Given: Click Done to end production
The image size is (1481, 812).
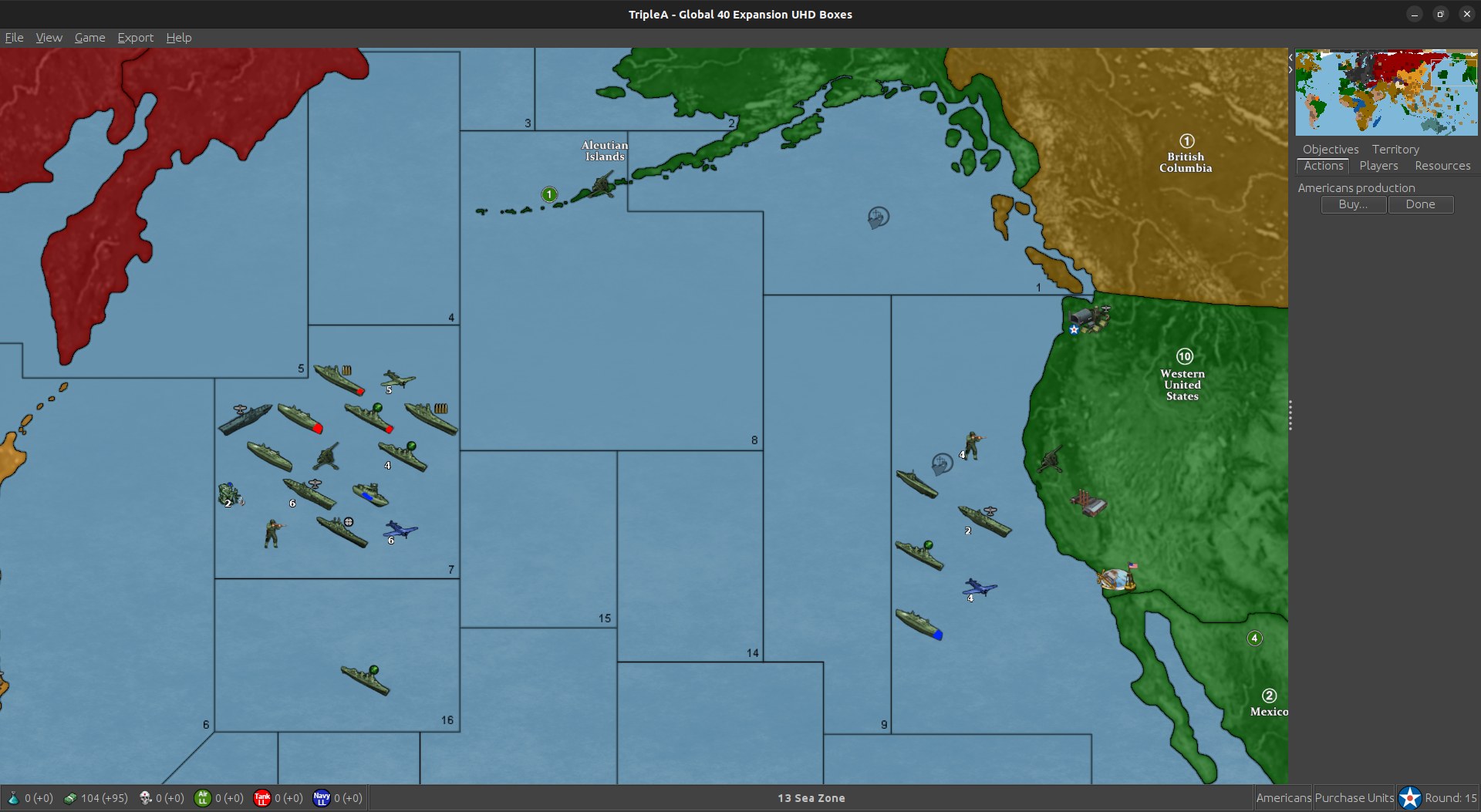Looking at the screenshot, I should tap(1420, 204).
